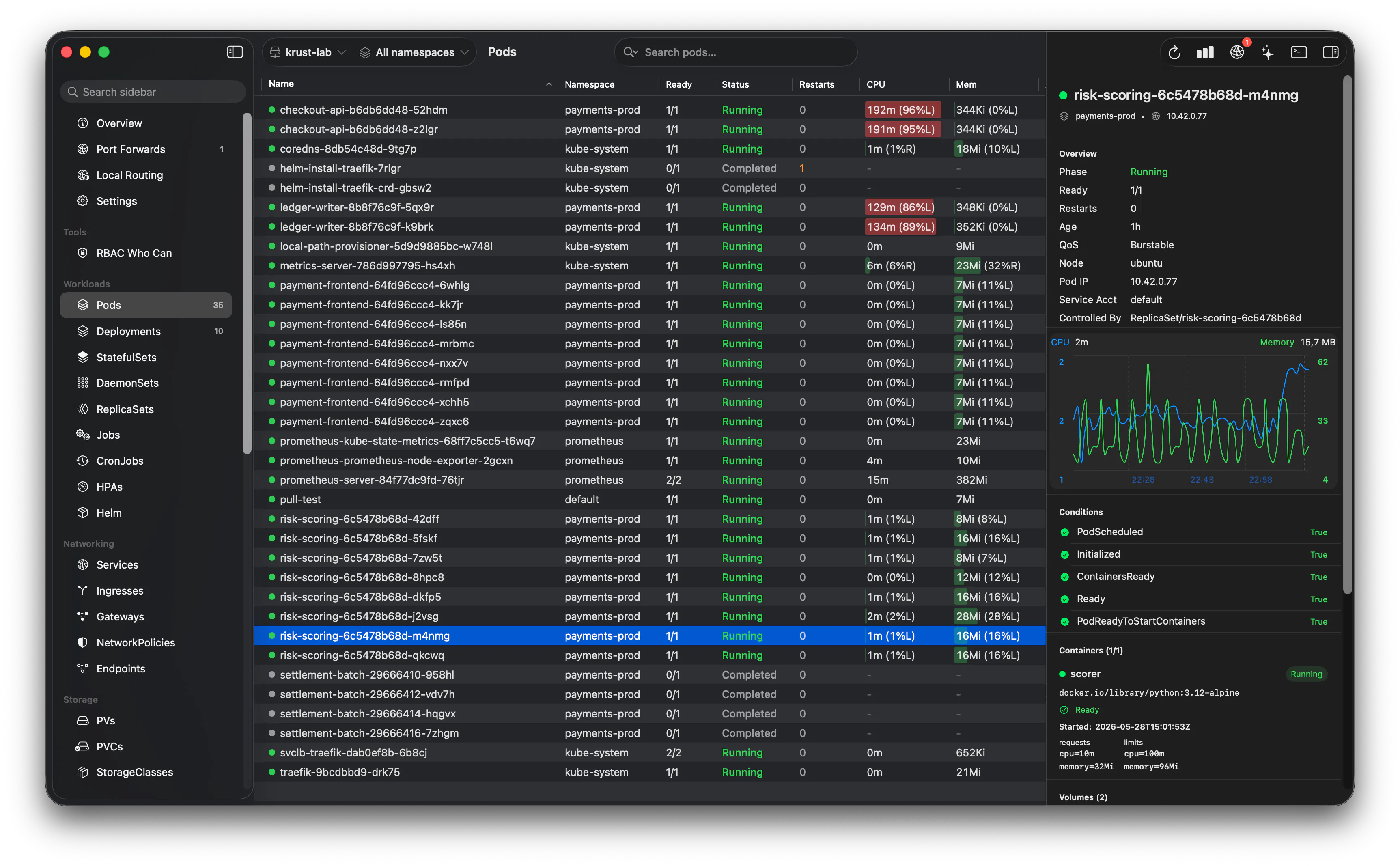Open Jobs in the sidebar
The height and width of the screenshot is (866, 1400).
(x=146, y=435)
